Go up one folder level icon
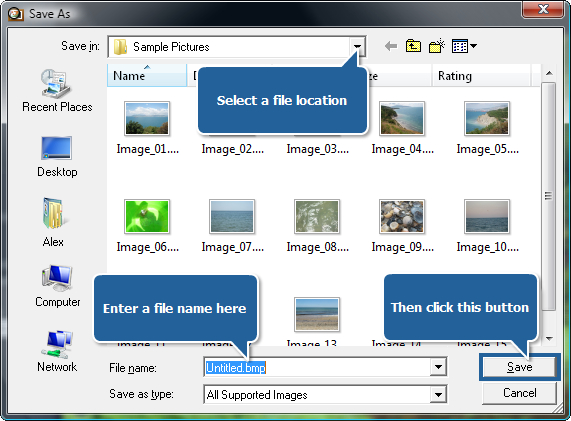The image size is (571, 421). point(413,46)
